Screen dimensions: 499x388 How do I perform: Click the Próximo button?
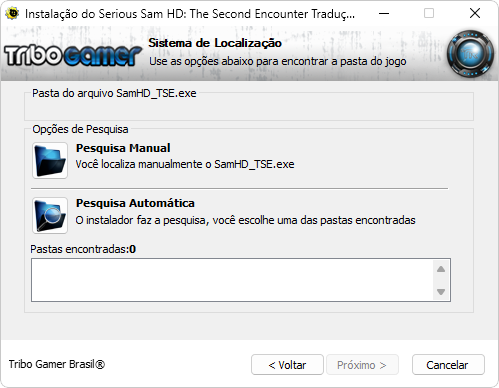point(362,365)
